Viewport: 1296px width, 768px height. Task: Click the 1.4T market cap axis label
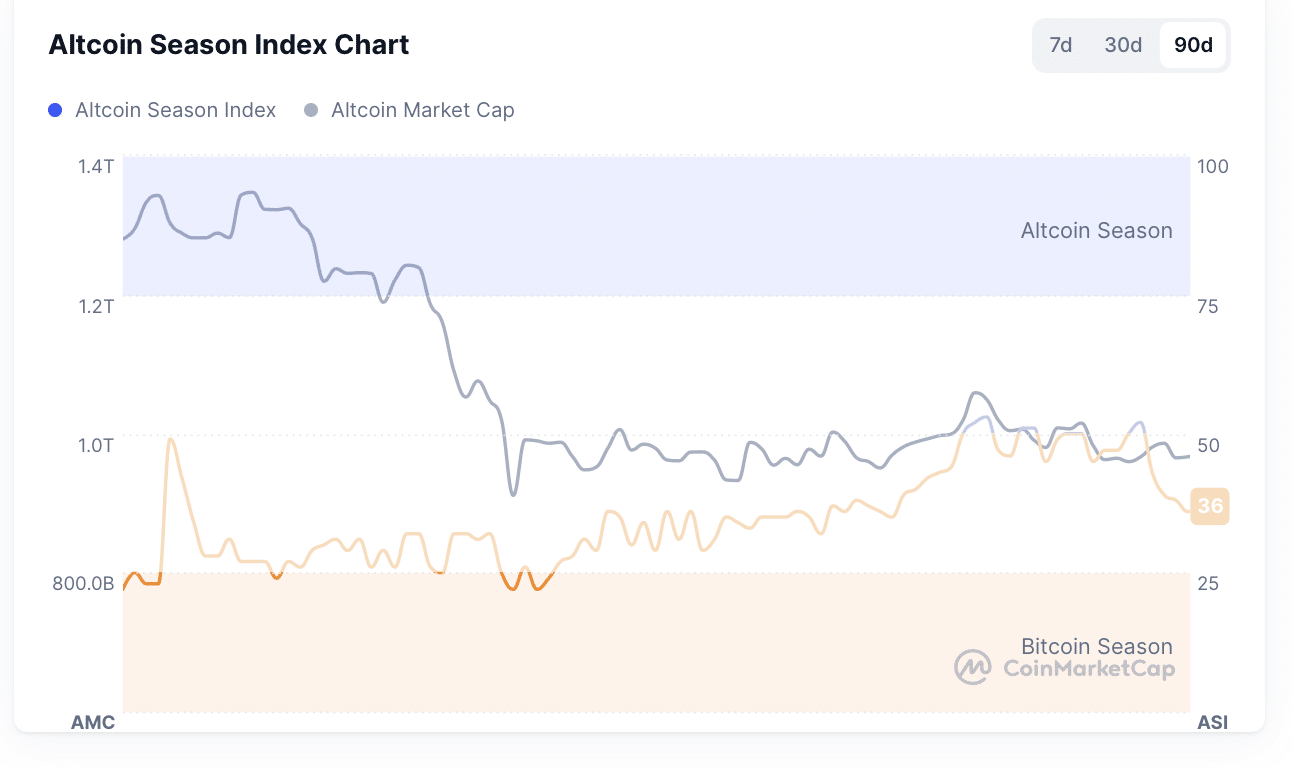click(96, 166)
